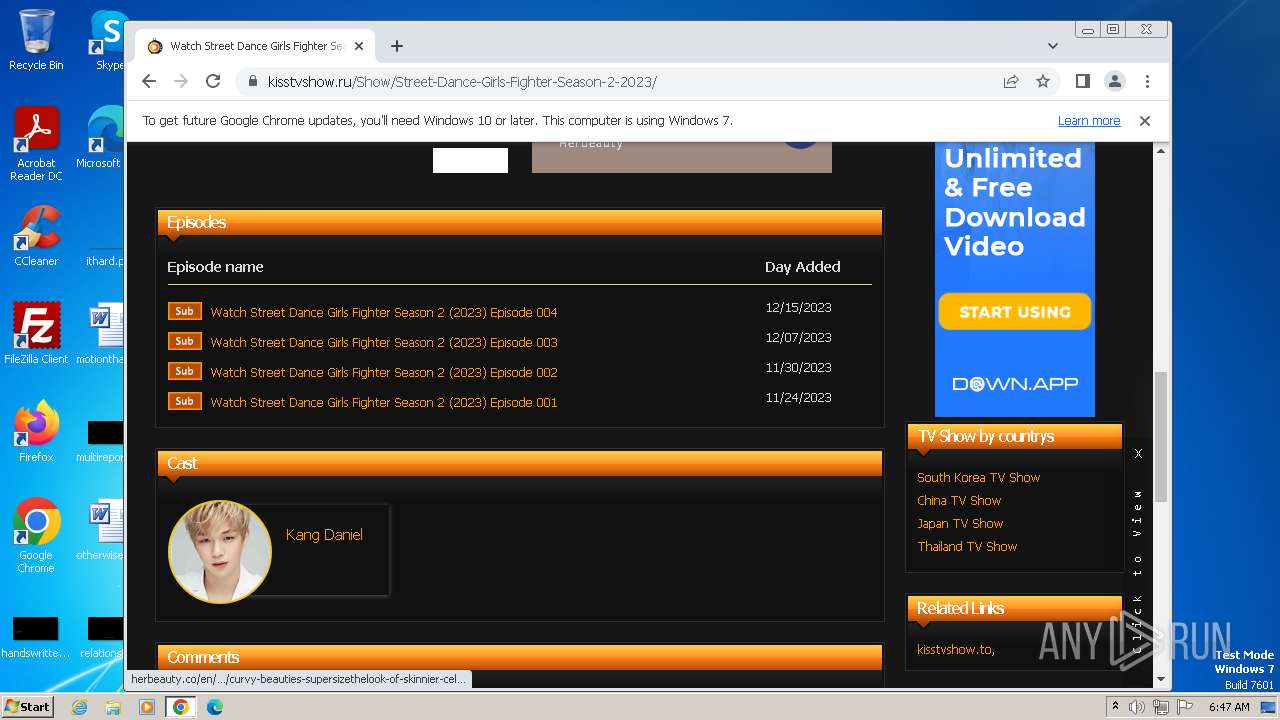Open Japan TV Show link
Viewport: 1280px width, 720px height.
point(960,524)
